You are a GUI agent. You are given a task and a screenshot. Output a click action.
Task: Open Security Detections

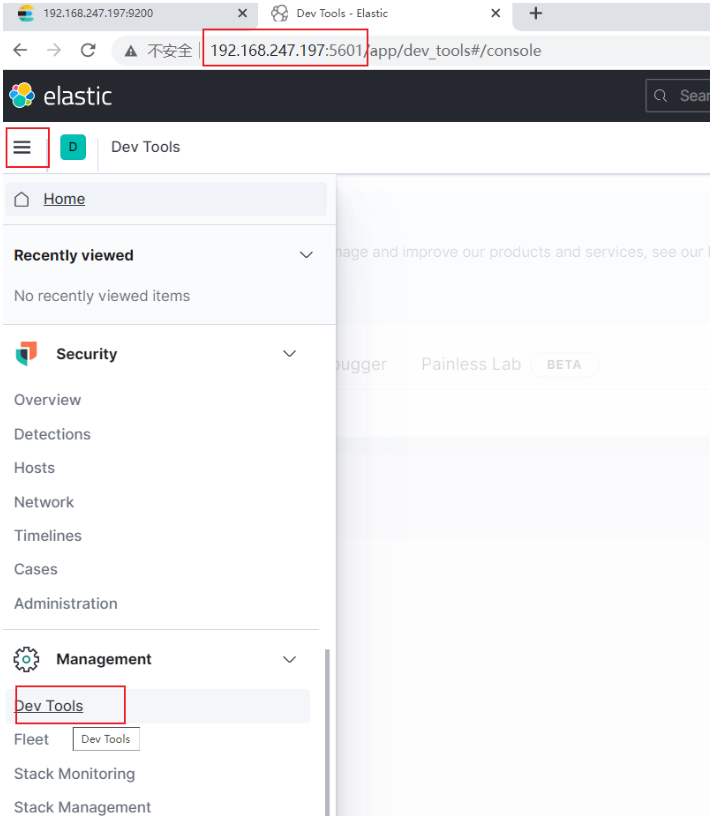(x=52, y=434)
